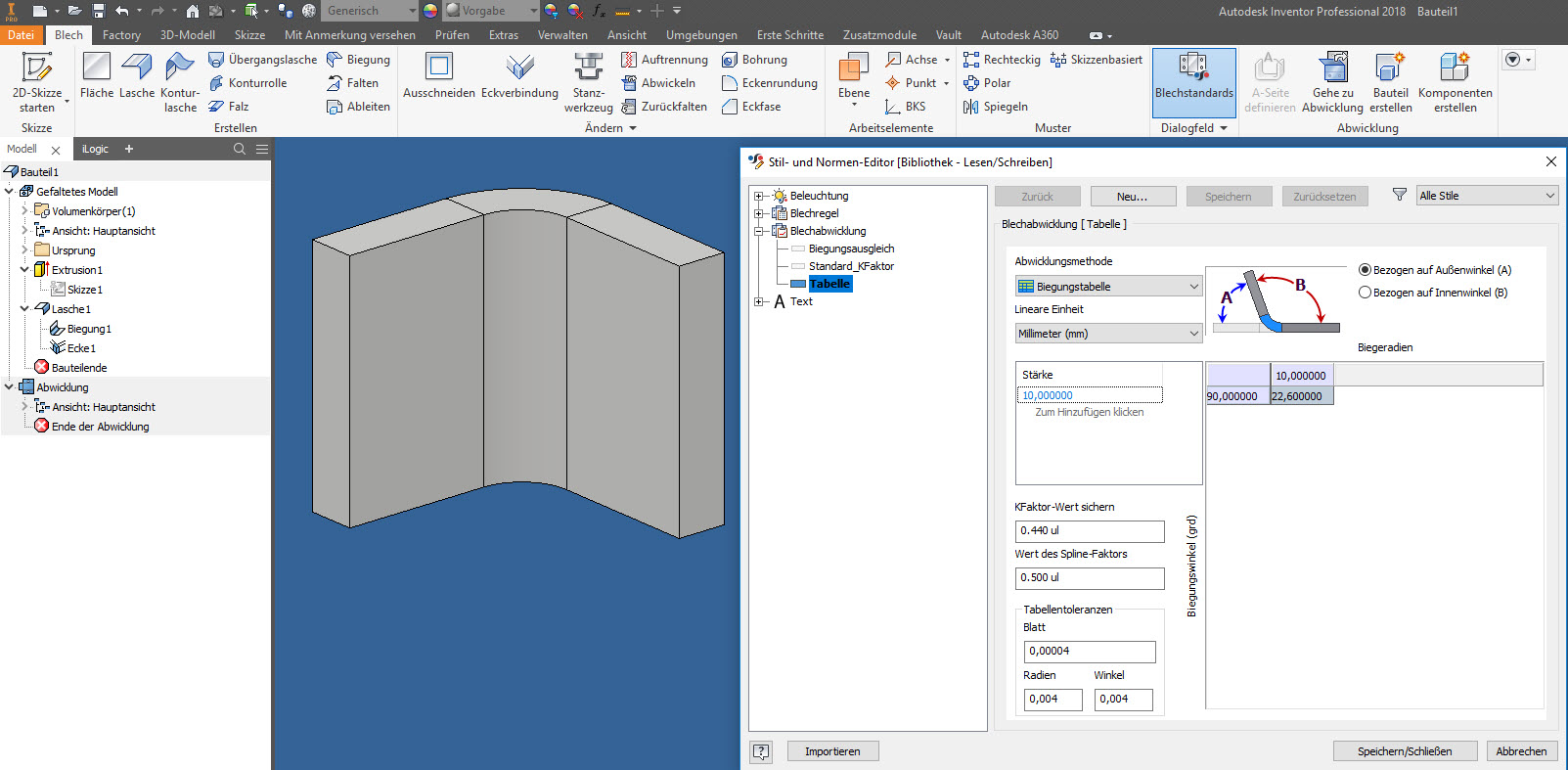The image size is (1568, 770).
Task: Select Bezogen auf Außenwinkel (A) option
Action: tap(1366, 270)
